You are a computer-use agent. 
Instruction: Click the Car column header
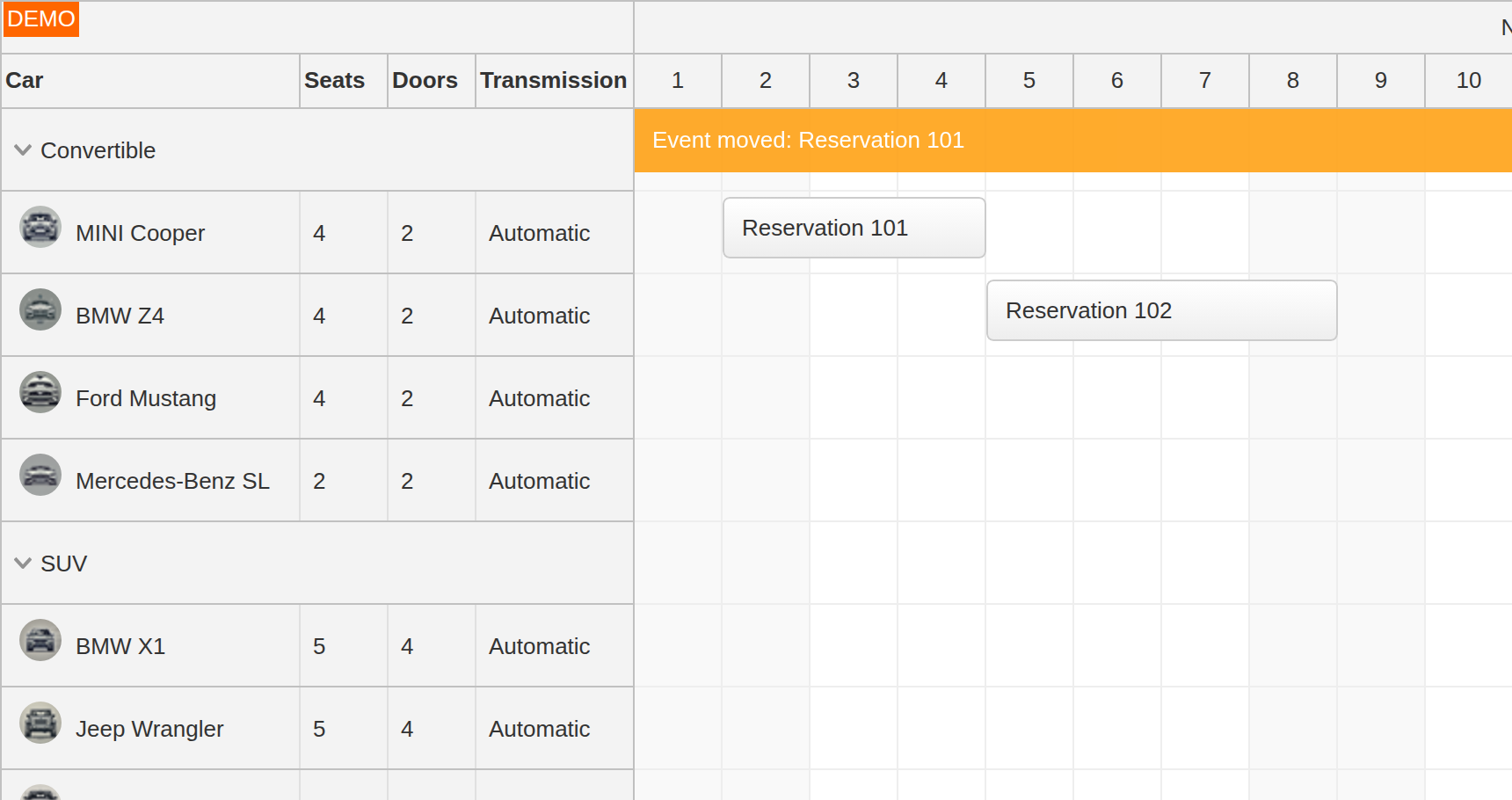coord(150,81)
